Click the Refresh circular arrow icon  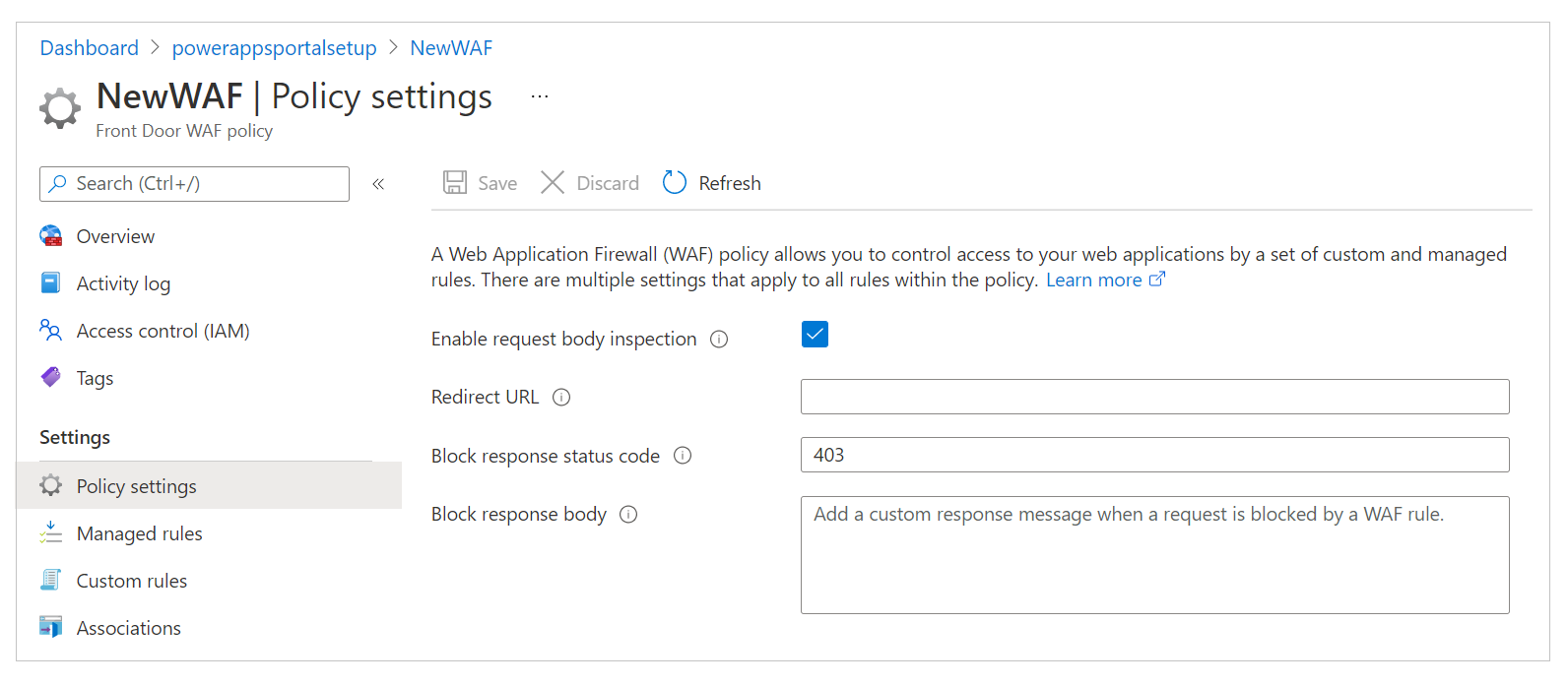(x=675, y=183)
